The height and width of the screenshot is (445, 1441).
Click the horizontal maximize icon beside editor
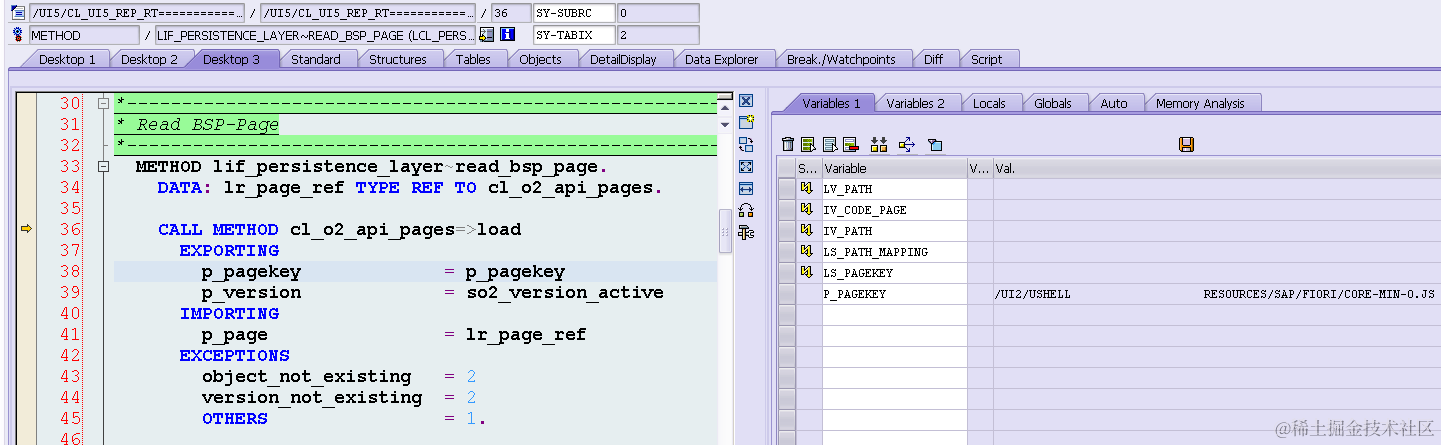coord(745,188)
